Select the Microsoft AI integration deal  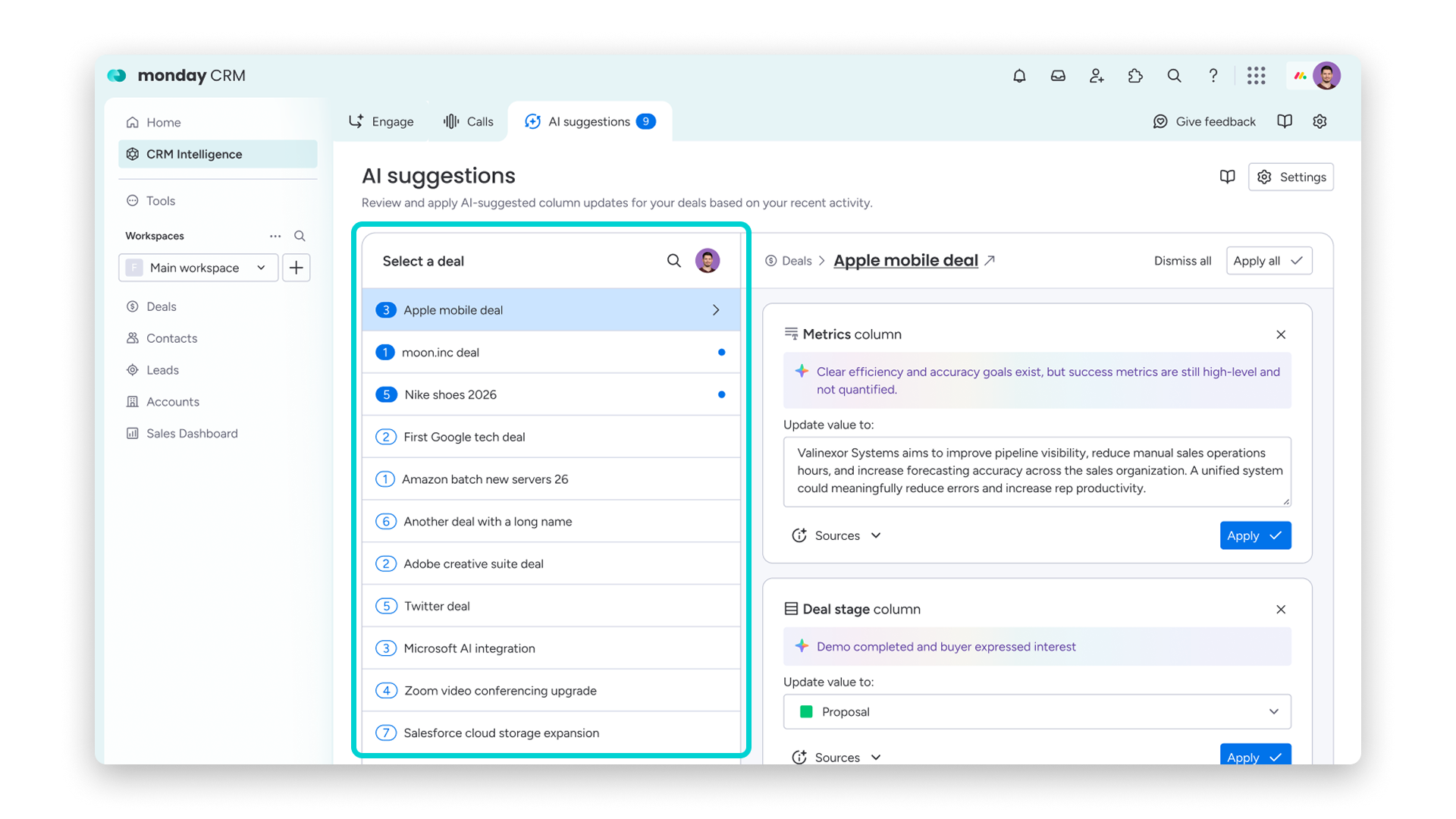551,648
